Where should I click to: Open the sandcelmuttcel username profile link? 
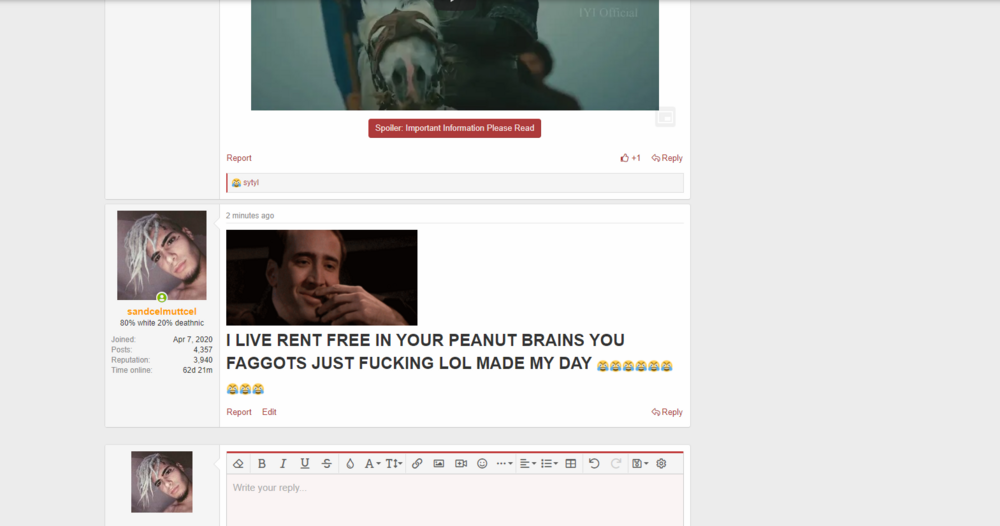pos(161,311)
